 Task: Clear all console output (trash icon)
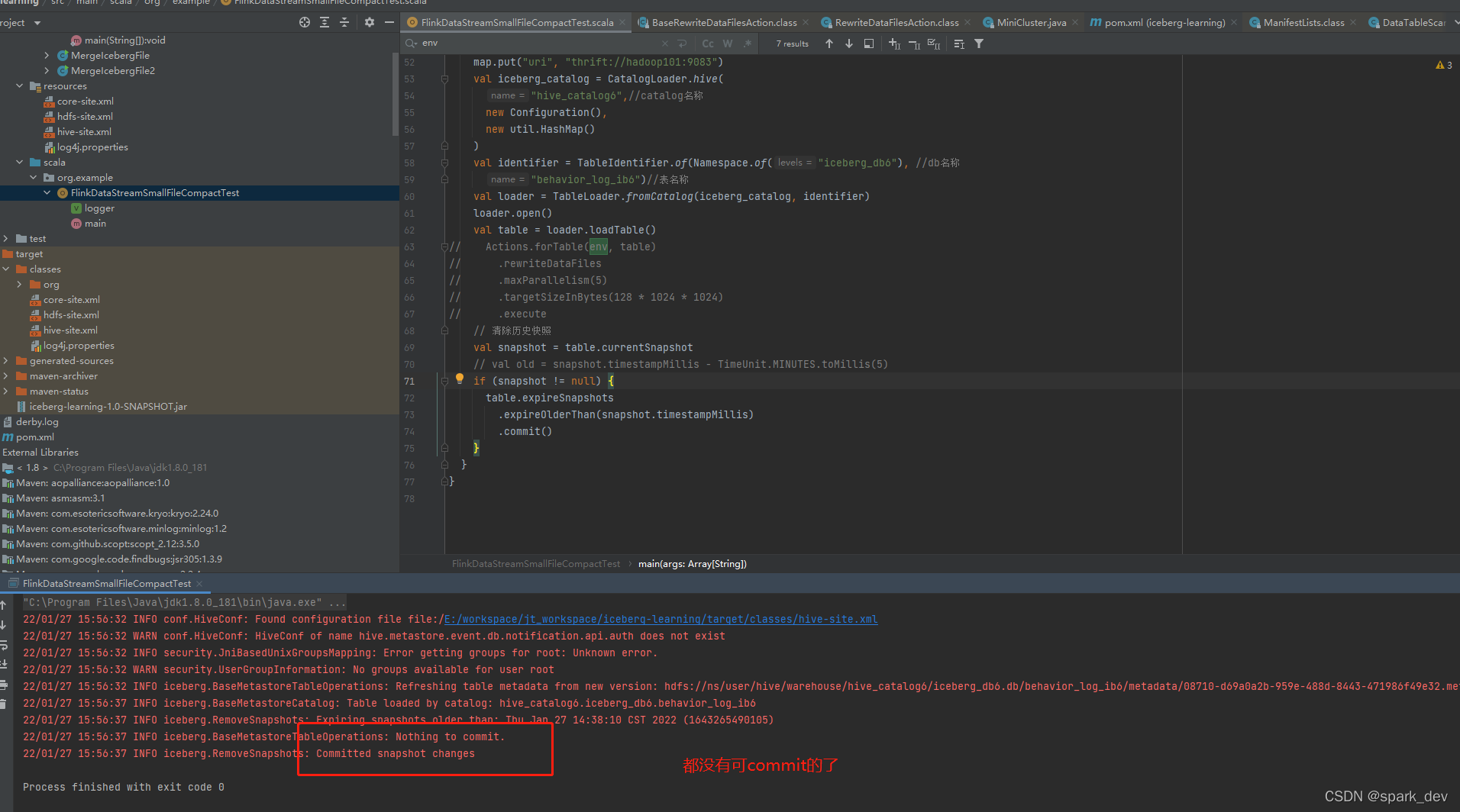pyautogui.click(x=4, y=704)
